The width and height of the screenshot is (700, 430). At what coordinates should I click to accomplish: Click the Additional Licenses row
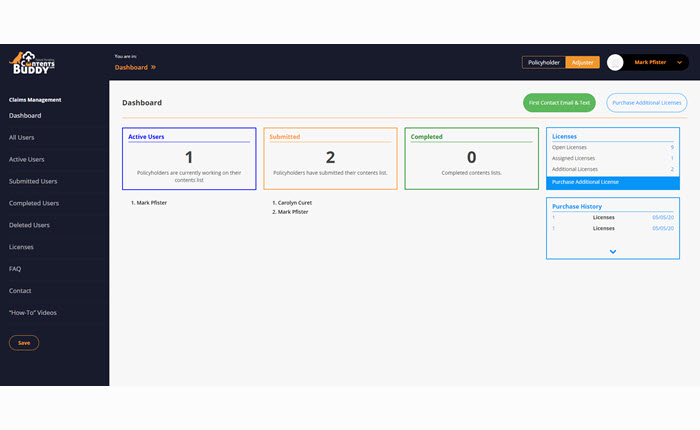tap(612, 169)
